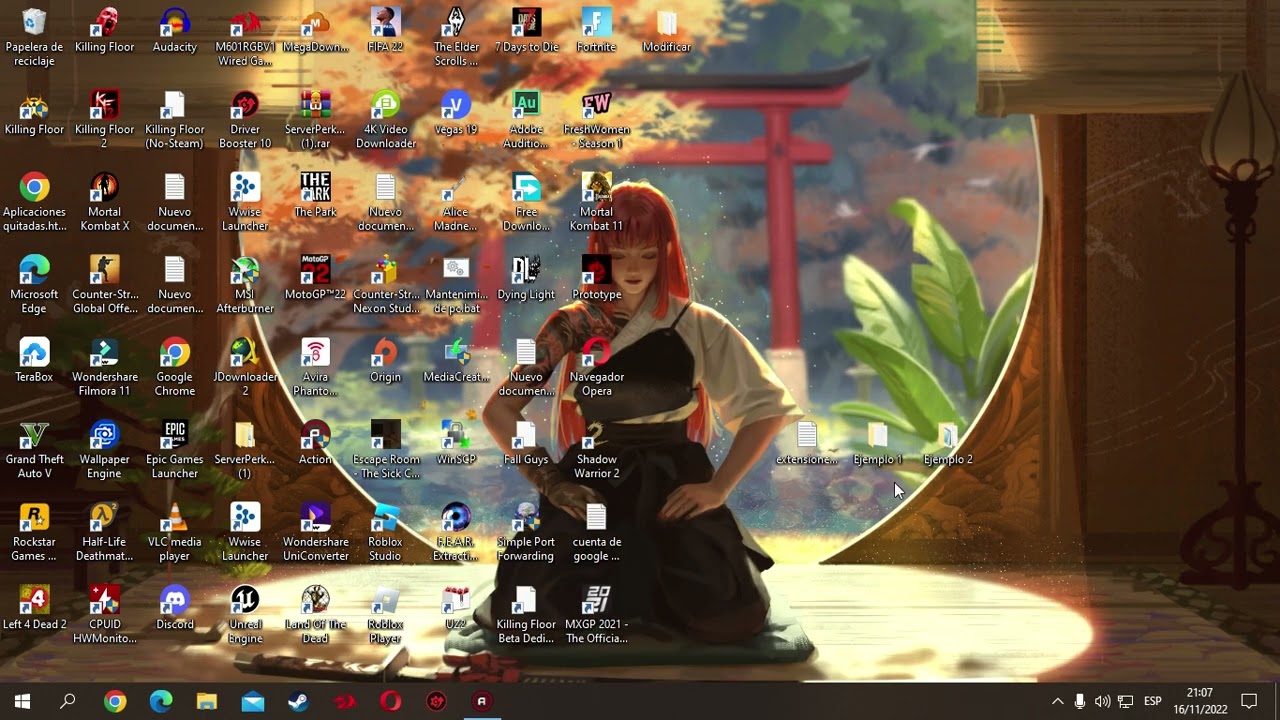Screen dimensions: 1280x720
Task: Select the Audacity desktop shortcut
Action: coord(175,31)
